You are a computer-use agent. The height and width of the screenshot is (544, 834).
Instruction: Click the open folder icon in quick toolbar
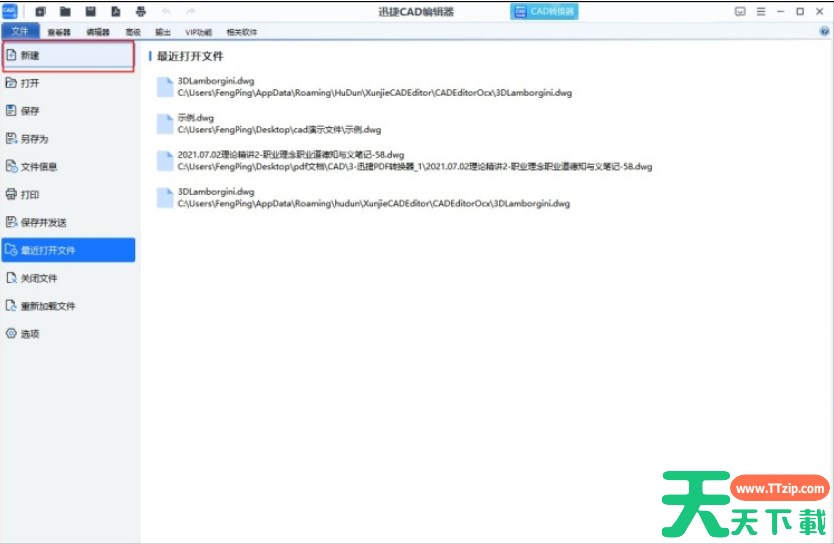click(65, 11)
